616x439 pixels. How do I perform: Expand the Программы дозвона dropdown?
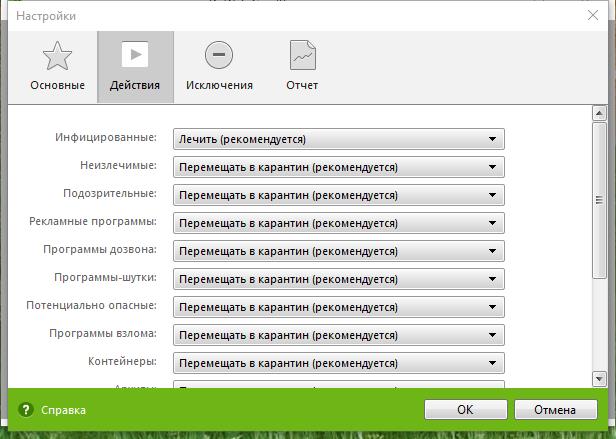pos(339,251)
